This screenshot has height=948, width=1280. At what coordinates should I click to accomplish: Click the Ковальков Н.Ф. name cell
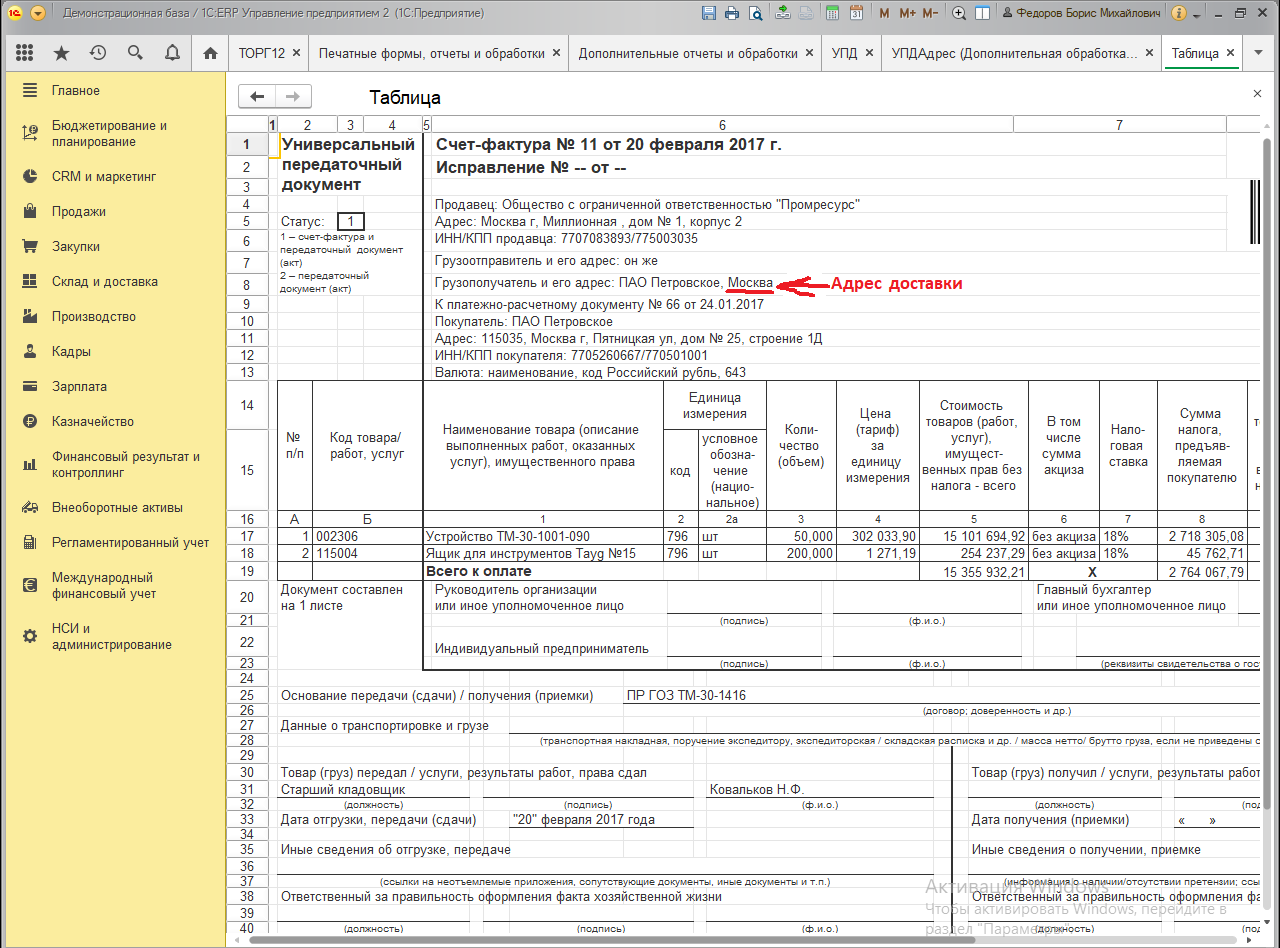point(820,790)
